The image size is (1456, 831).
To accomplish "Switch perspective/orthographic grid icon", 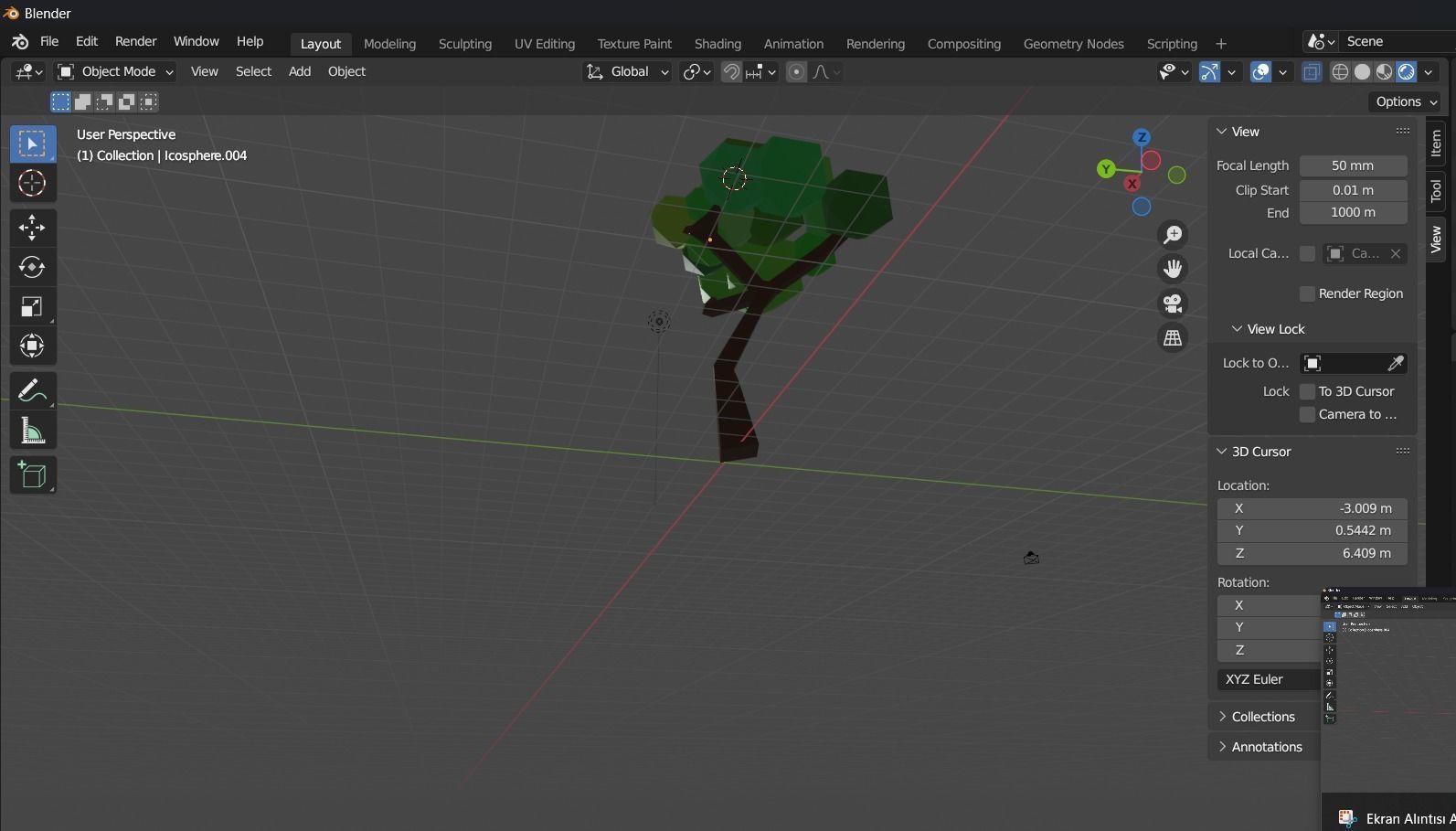I will click(1173, 338).
